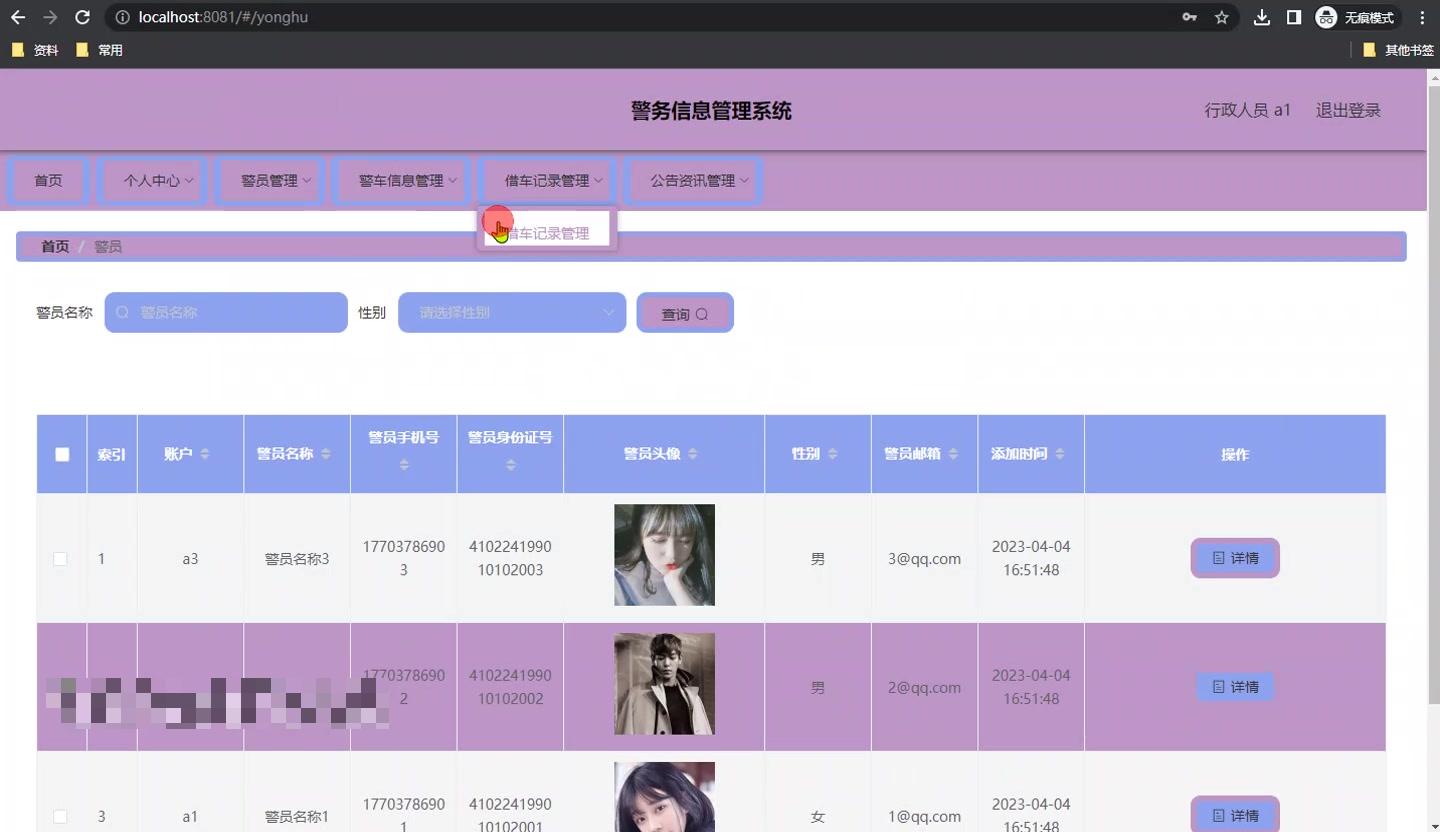The height and width of the screenshot is (832, 1440).
Task: Sort by 性别 column sort arrows
Action: [833, 454]
